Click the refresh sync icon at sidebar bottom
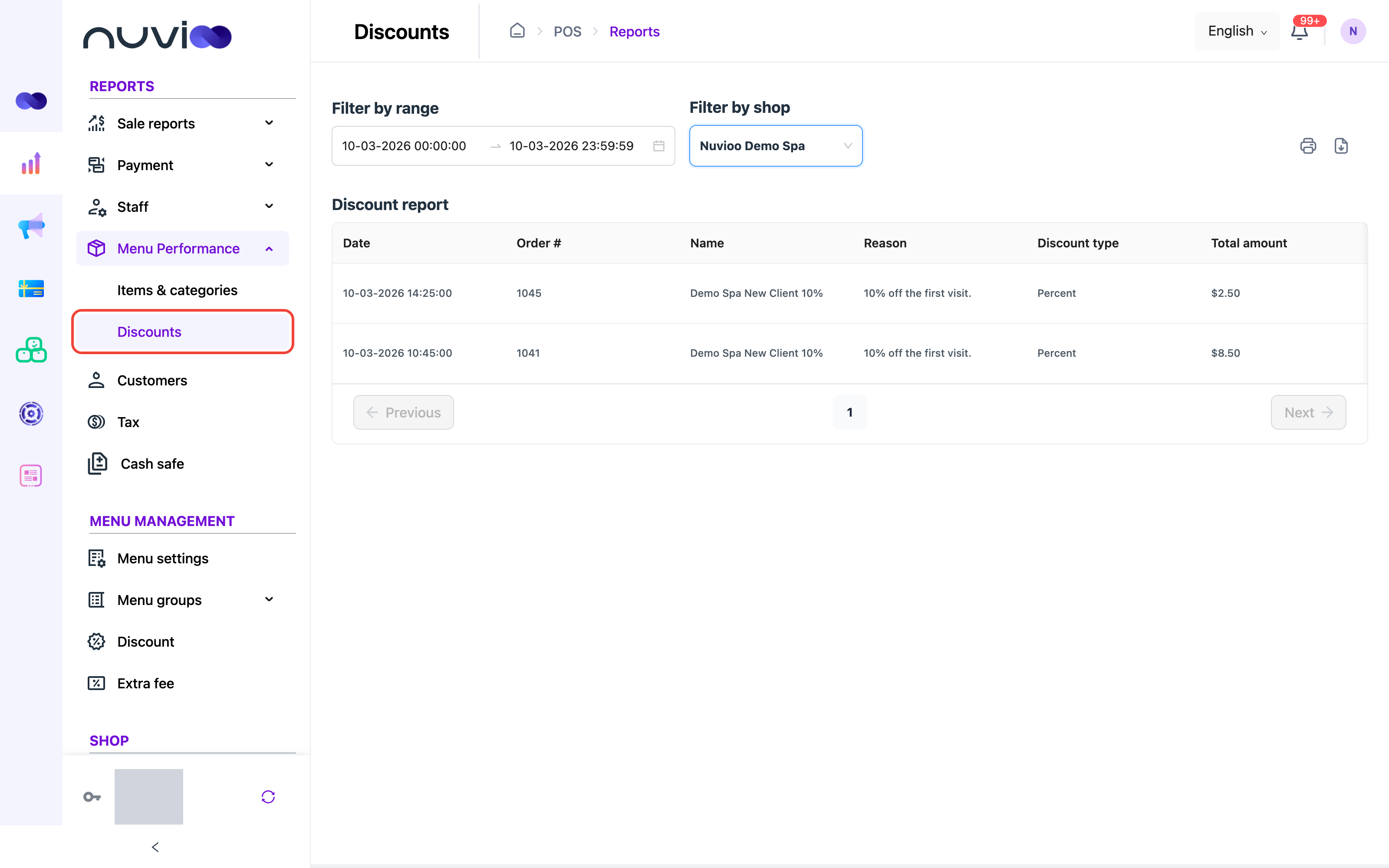1389x868 pixels. coord(268,797)
